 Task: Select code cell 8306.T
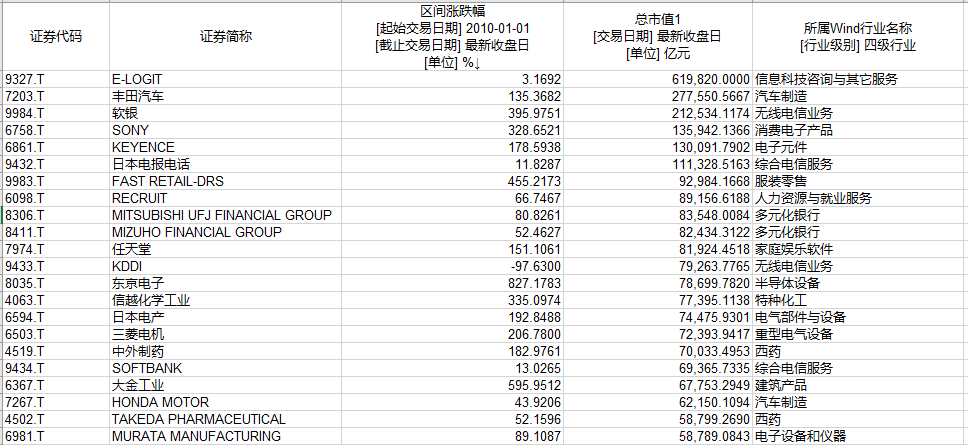(x=56, y=215)
